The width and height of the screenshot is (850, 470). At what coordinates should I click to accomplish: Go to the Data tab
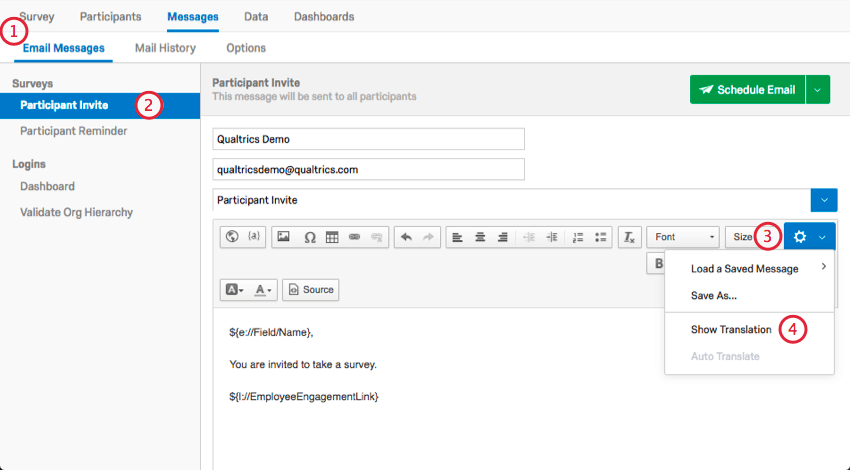[256, 17]
